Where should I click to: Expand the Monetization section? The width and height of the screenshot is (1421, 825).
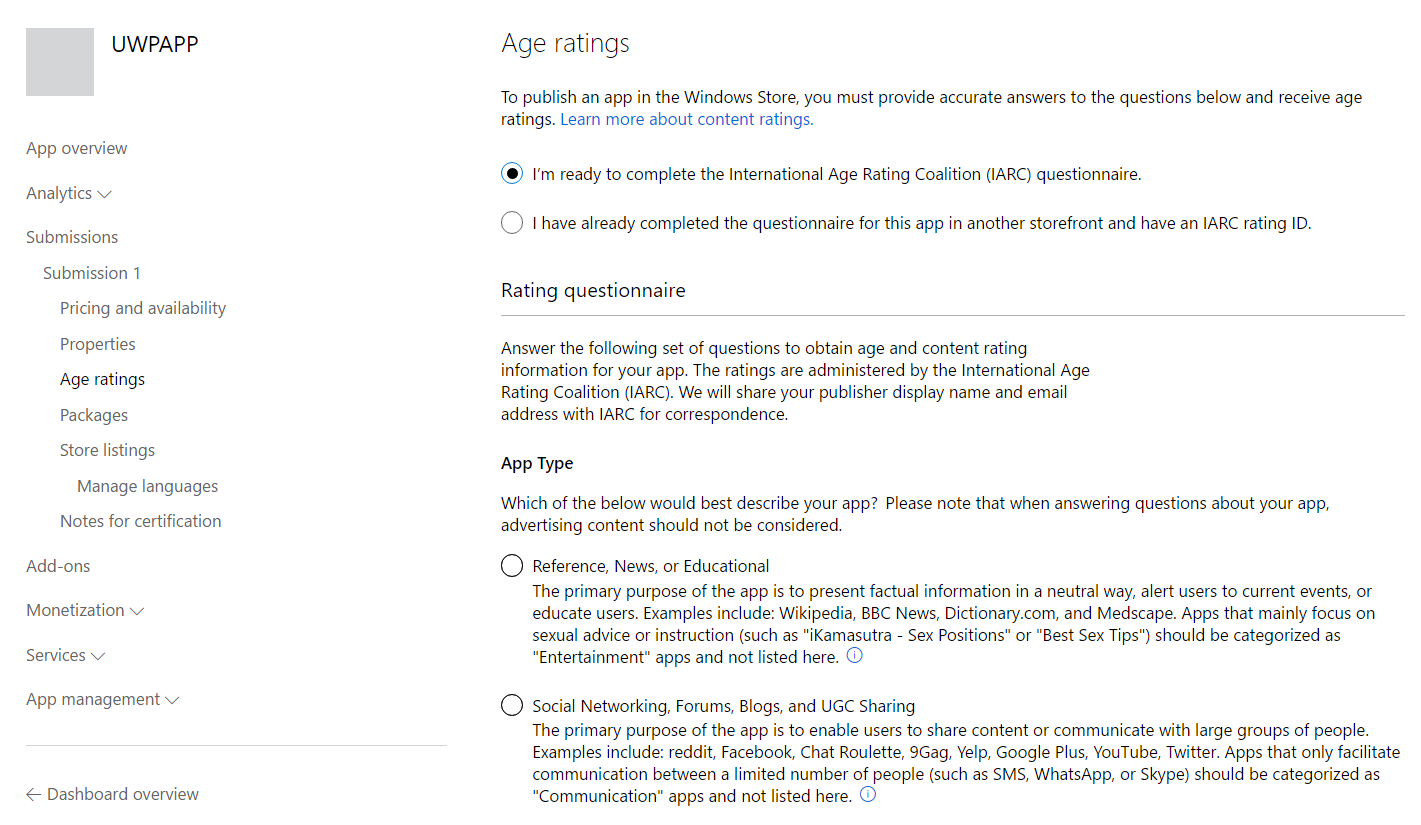[x=85, y=610]
